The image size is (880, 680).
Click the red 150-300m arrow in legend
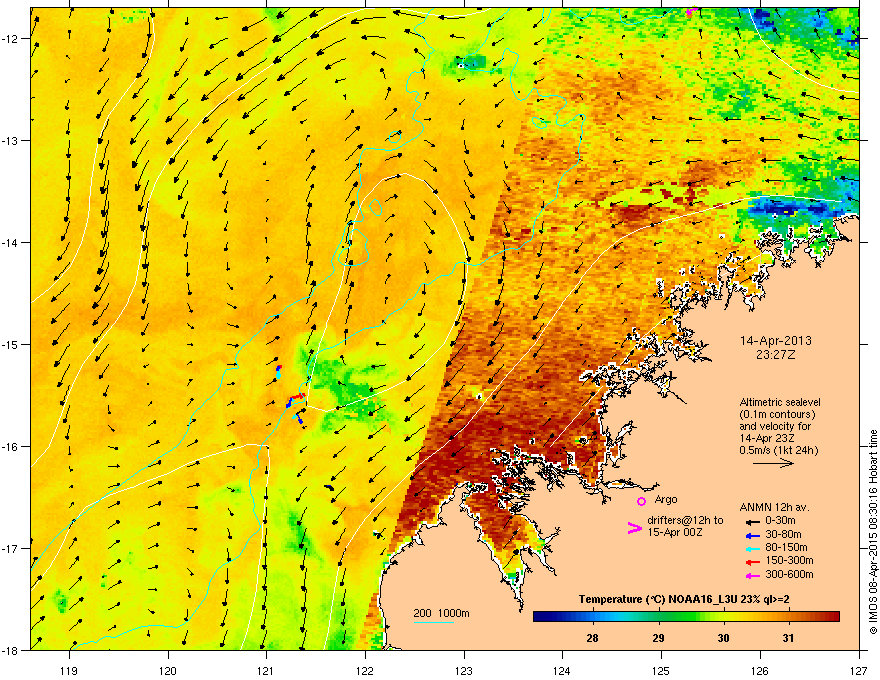tap(752, 562)
